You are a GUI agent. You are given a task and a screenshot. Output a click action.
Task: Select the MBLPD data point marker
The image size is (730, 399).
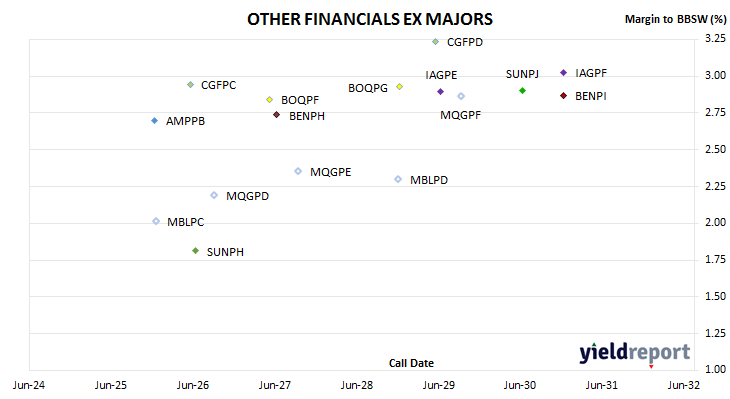[398, 179]
